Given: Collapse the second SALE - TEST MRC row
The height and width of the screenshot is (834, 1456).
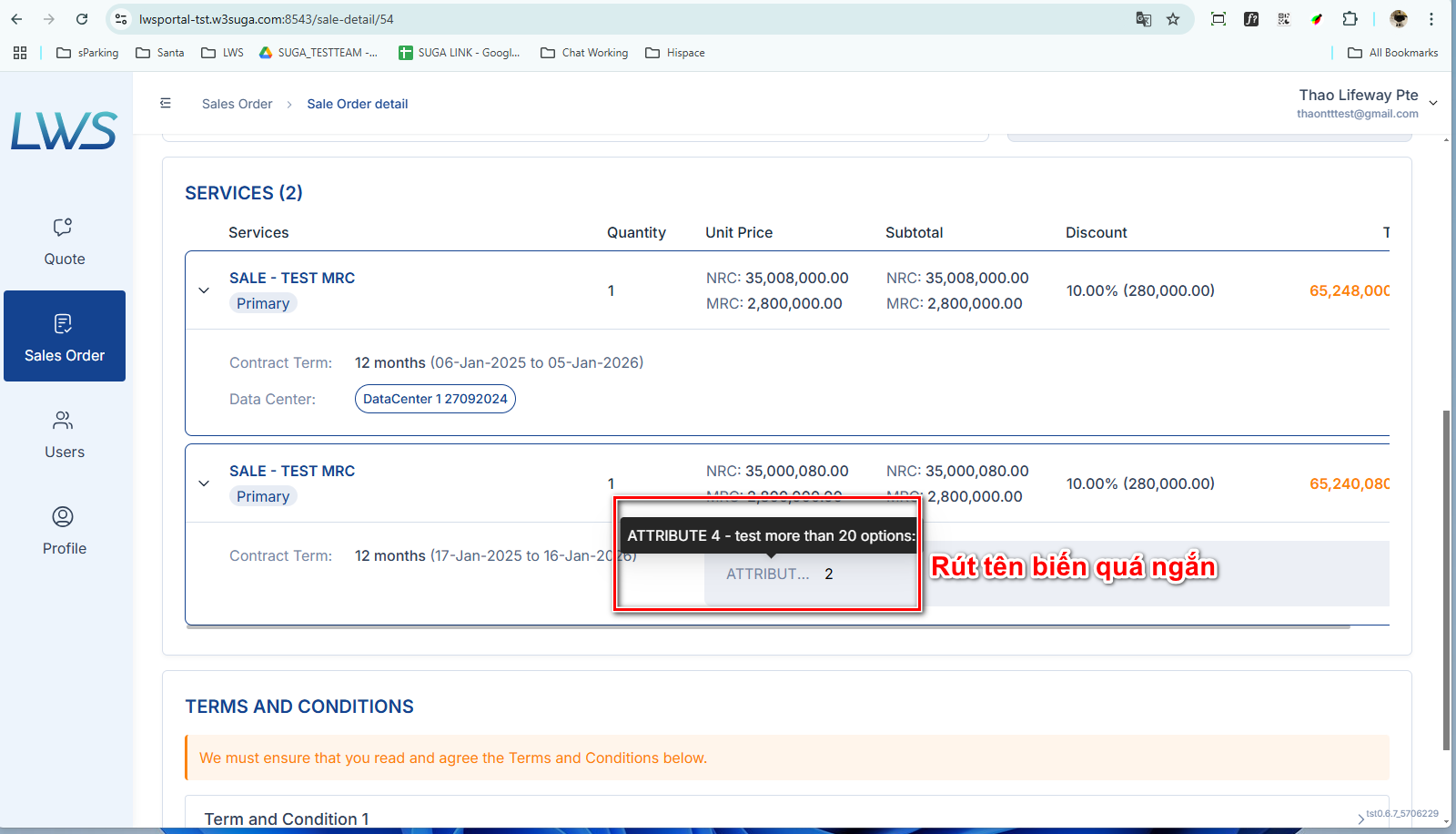Looking at the screenshot, I should tap(204, 483).
